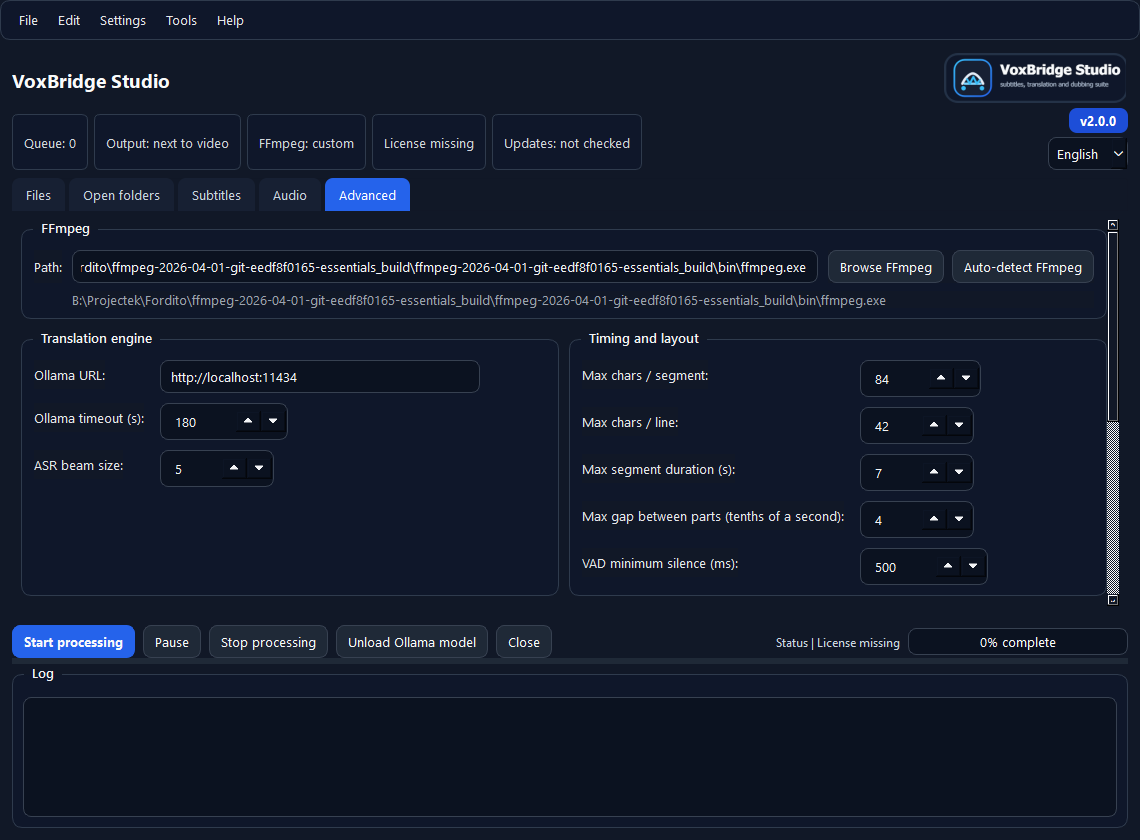This screenshot has height=840, width=1140.
Task: Click inside the Ollama URL field
Action: pyautogui.click(x=319, y=376)
